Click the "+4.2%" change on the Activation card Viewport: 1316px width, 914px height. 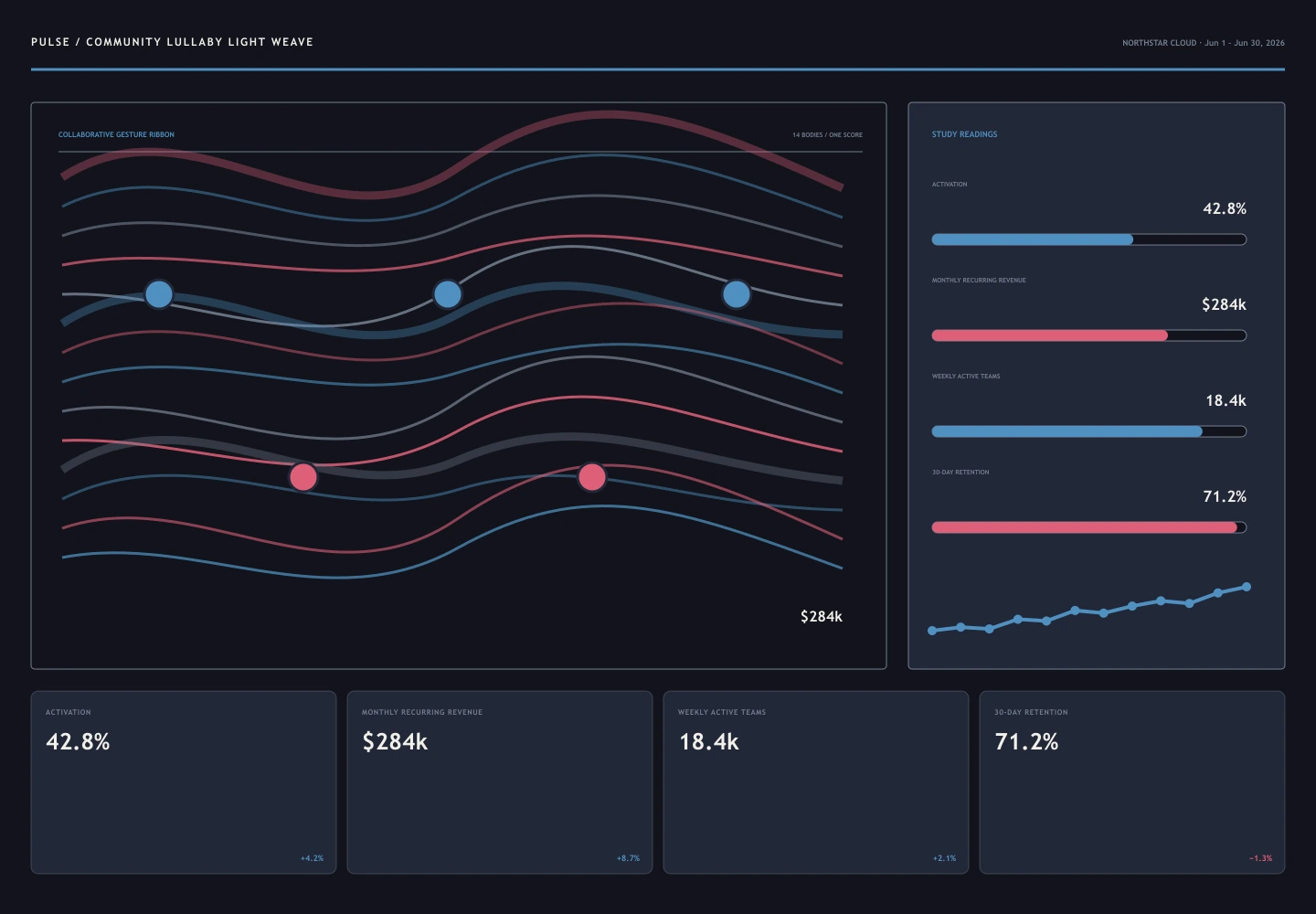pyautogui.click(x=312, y=859)
